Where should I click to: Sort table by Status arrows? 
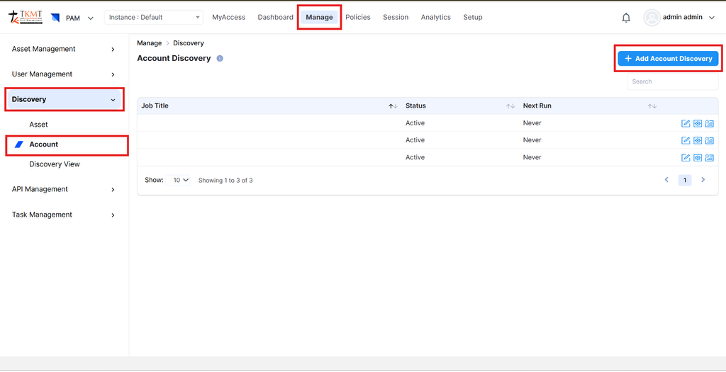pyautogui.click(x=510, y=106)
